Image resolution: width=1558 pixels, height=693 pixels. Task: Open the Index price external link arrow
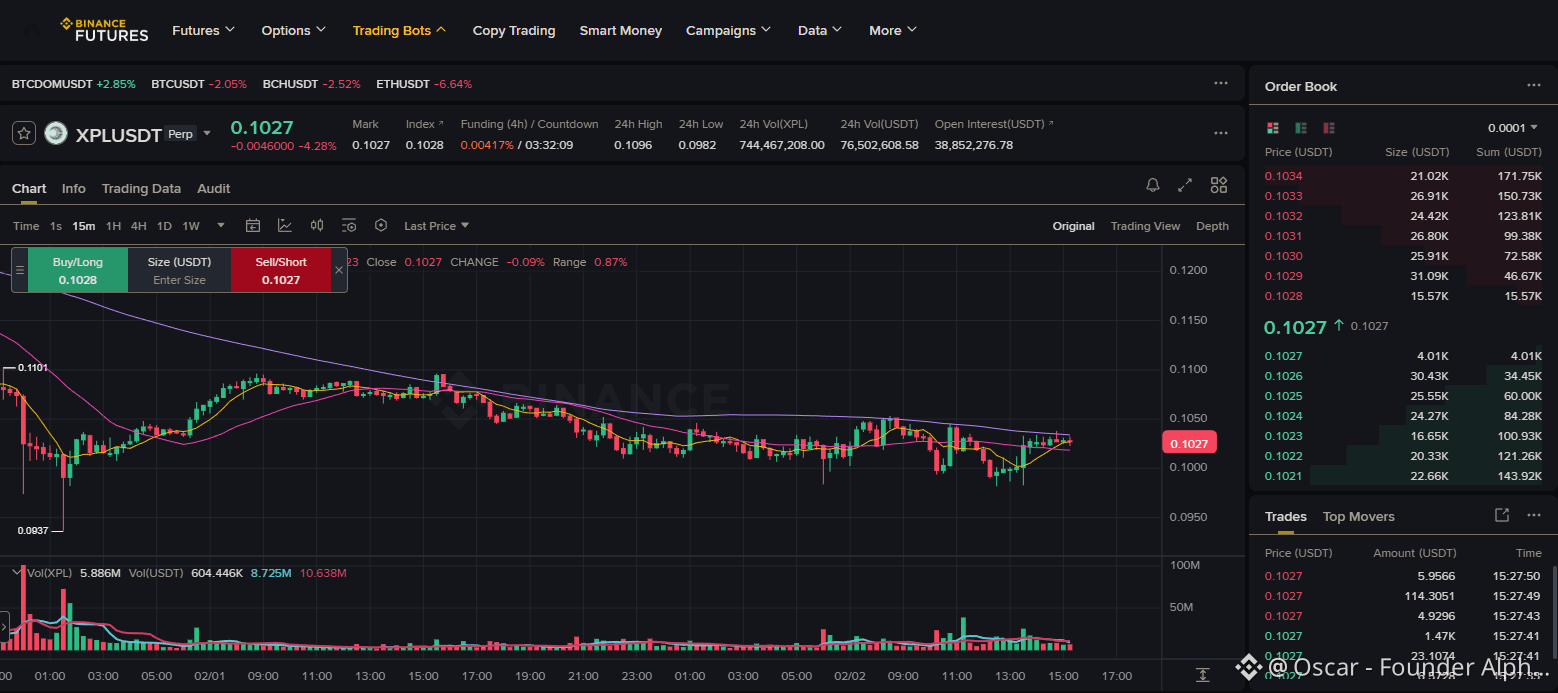pos(441,124)
